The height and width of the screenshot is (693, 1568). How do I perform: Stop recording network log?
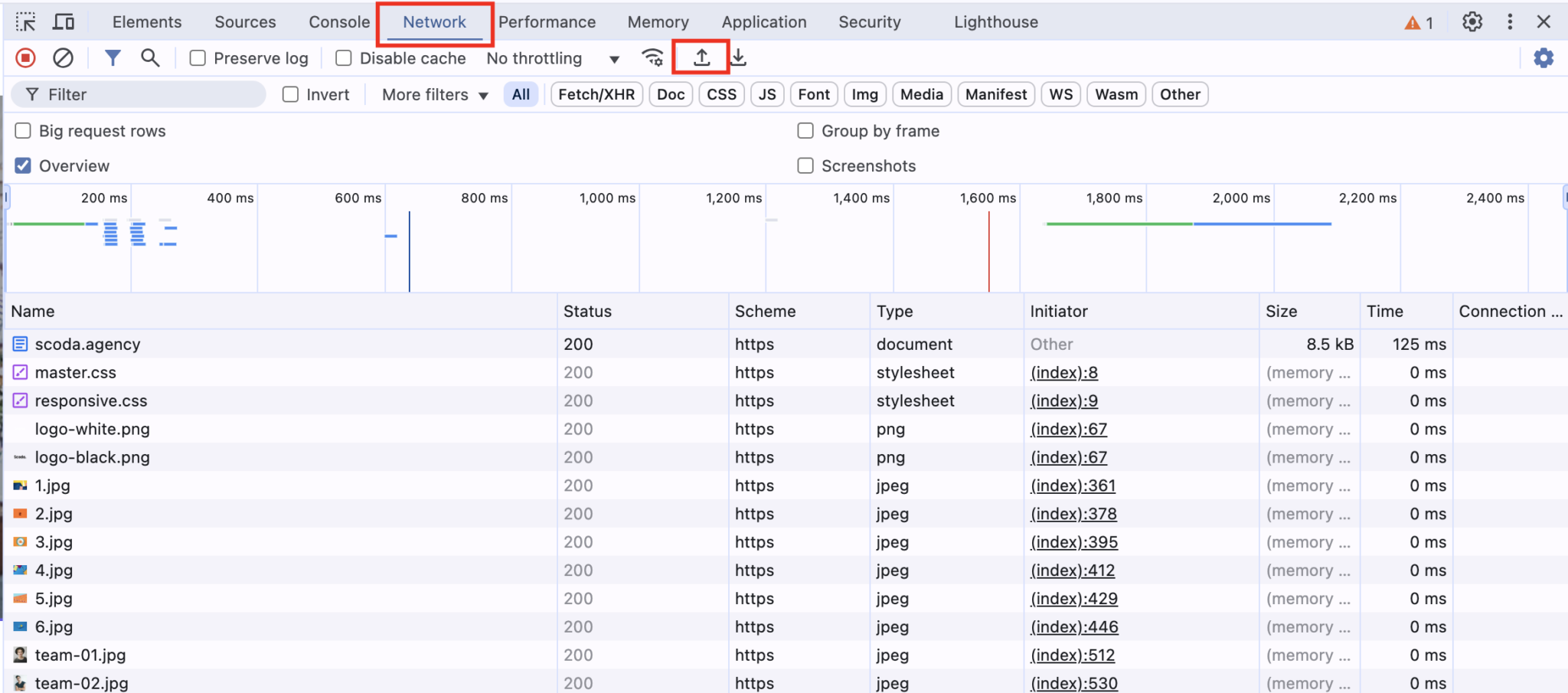[x=25, y=57]
